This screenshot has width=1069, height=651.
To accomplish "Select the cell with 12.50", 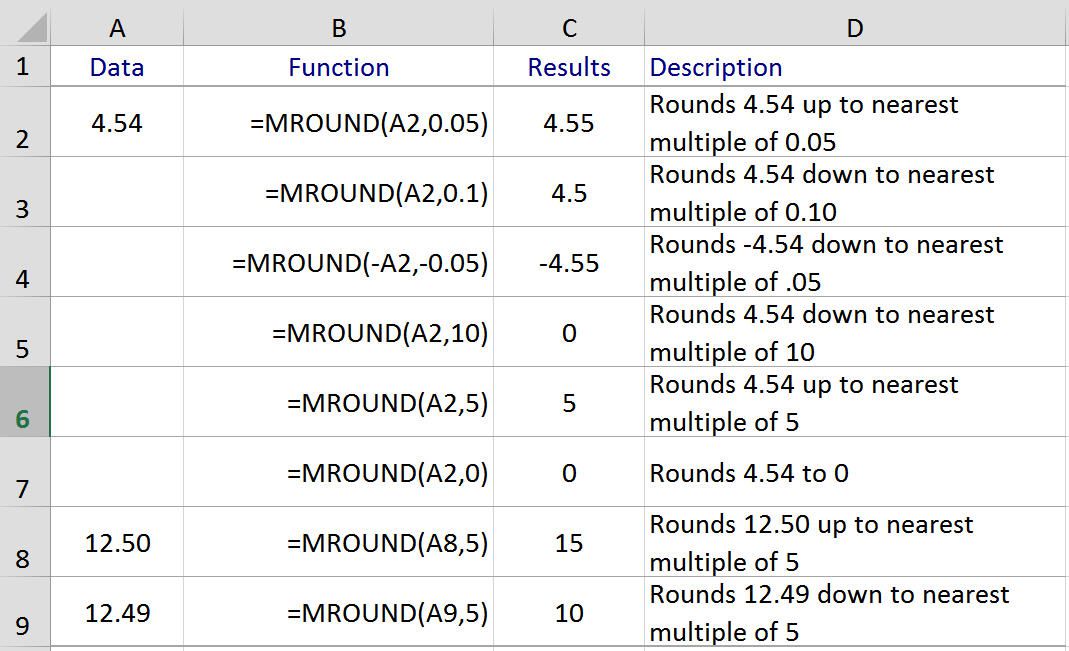I will click(117, 543).
